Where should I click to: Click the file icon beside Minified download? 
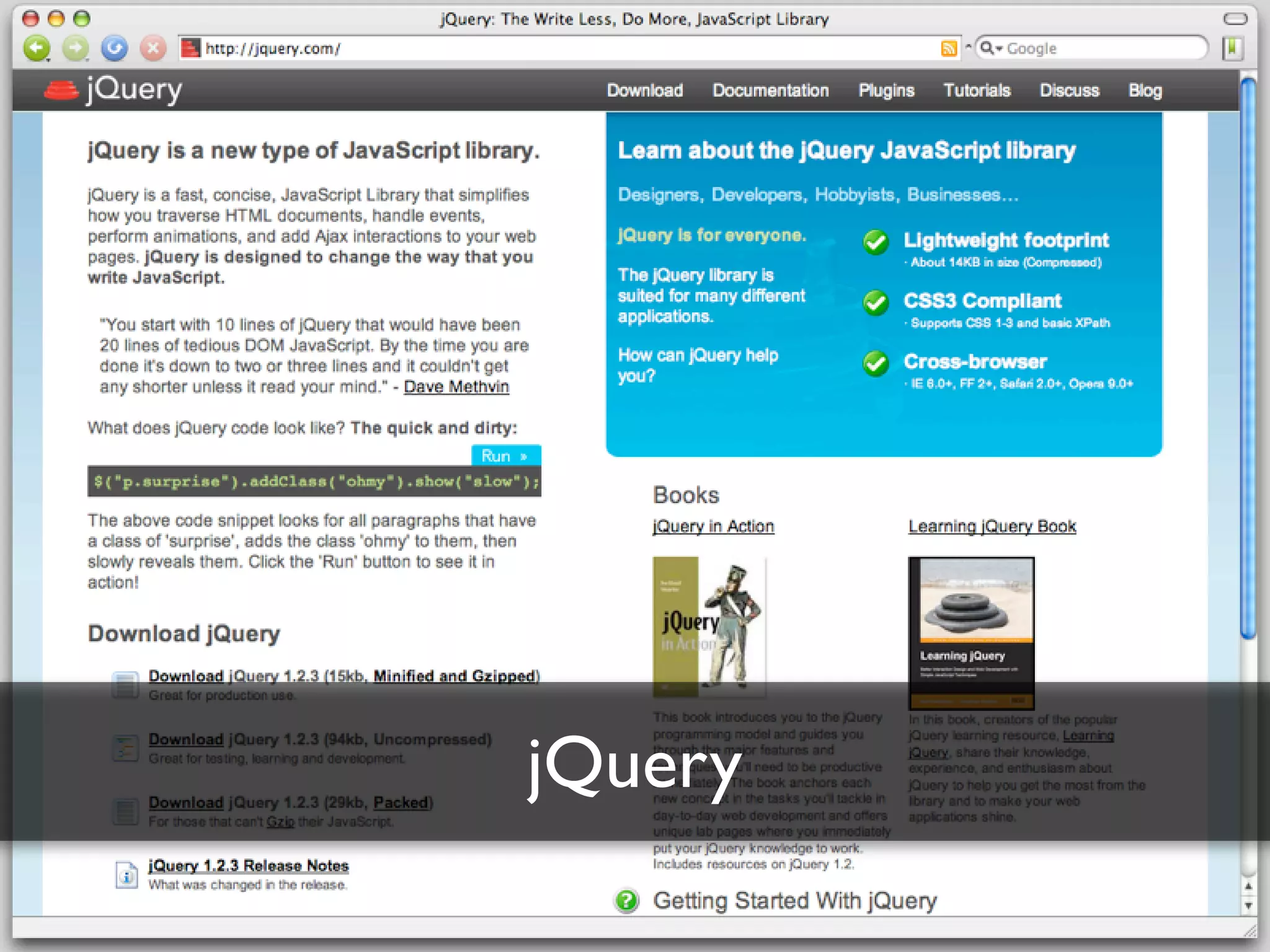(126, 685)
